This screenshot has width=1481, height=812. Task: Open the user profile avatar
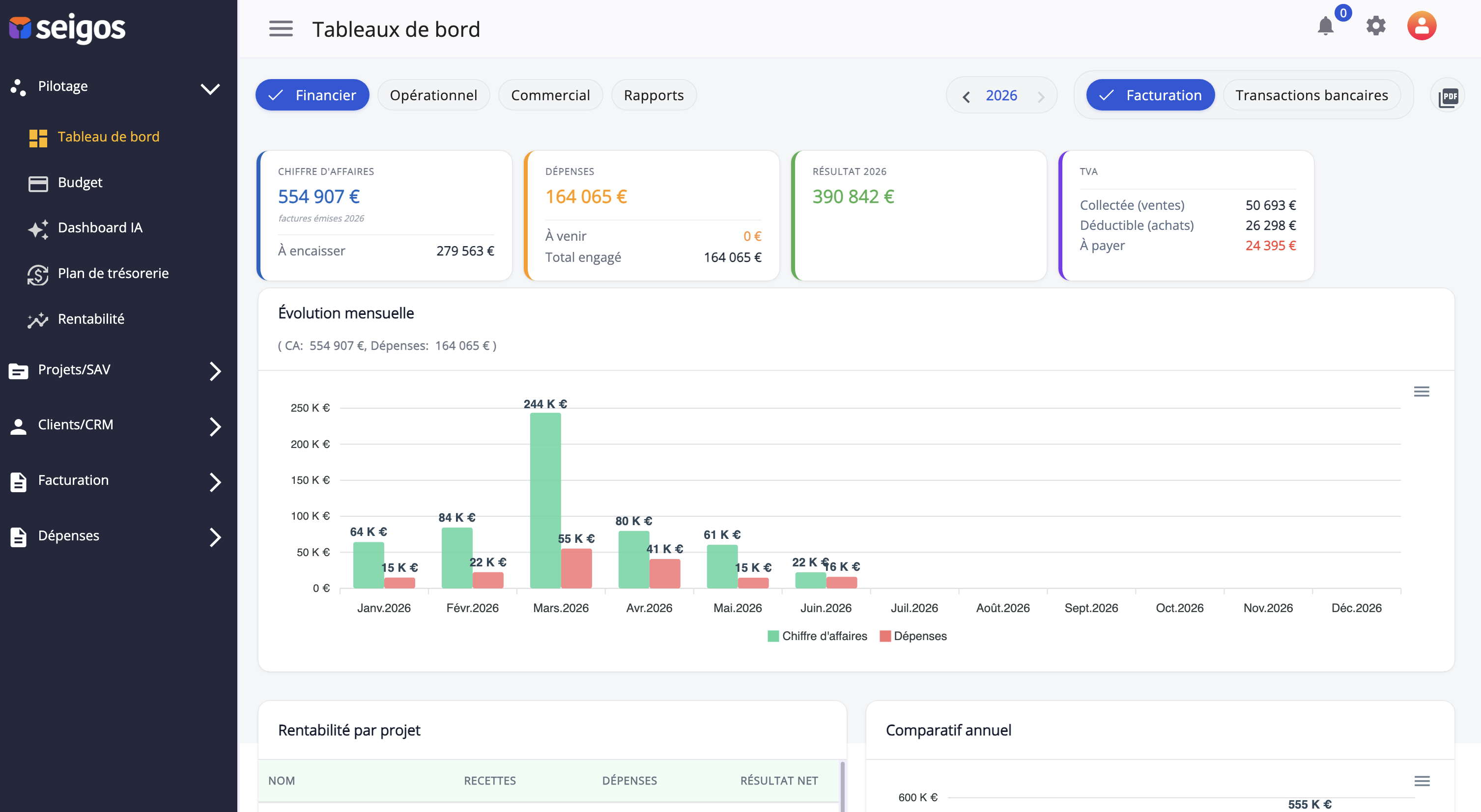1421,26
